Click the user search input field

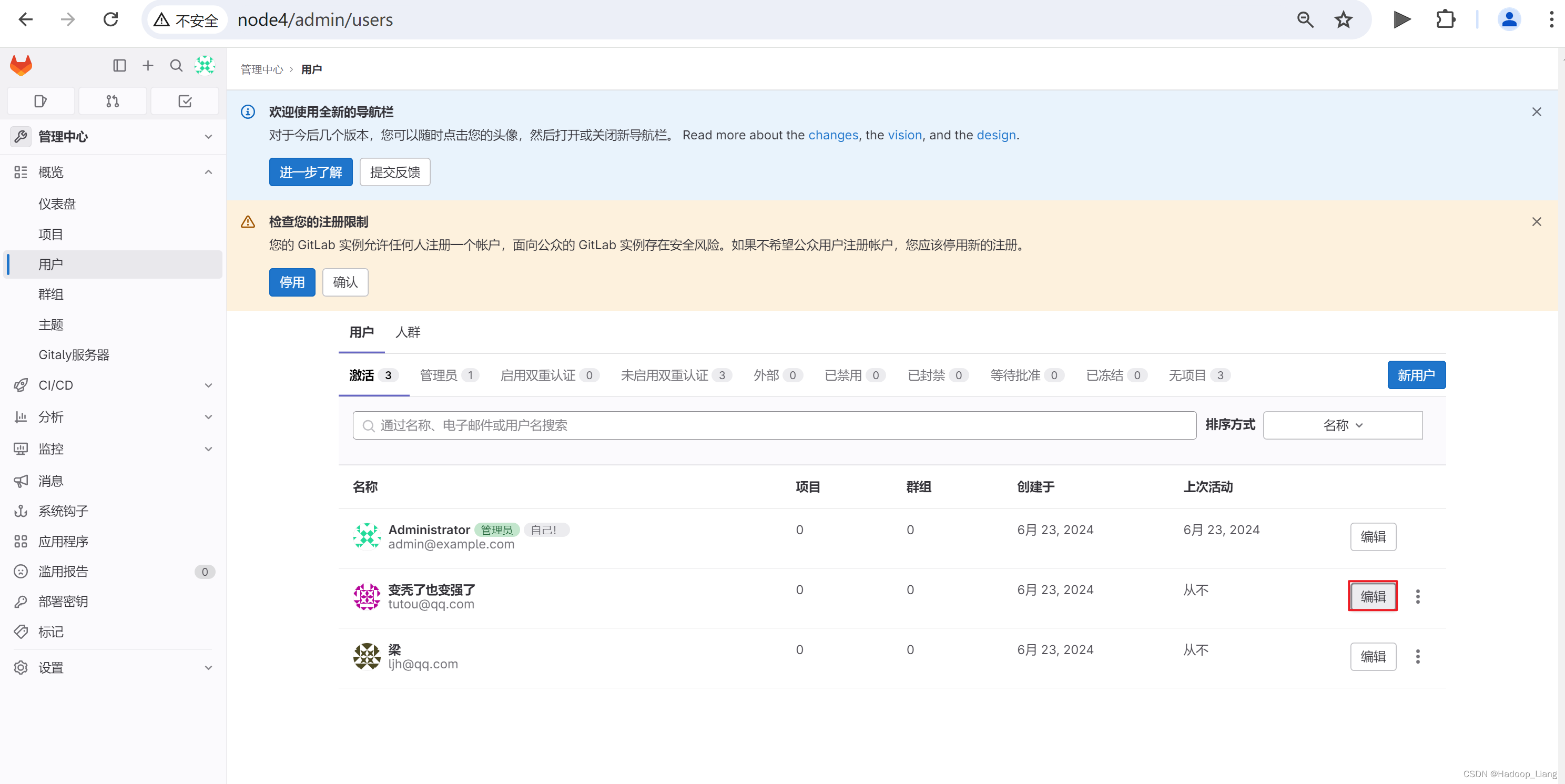(x=774, y=425)
